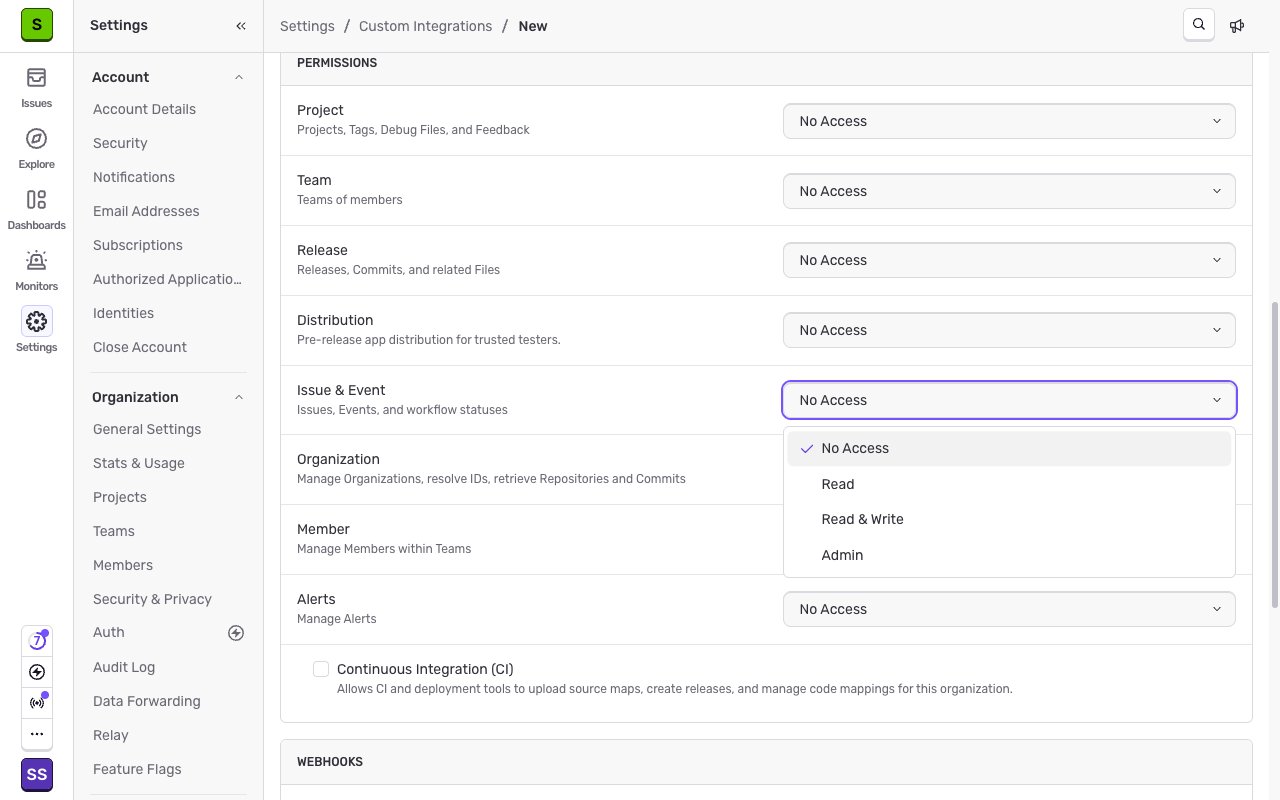Open Stats & Usage page
1280x800 pixels.
[139, 463]
